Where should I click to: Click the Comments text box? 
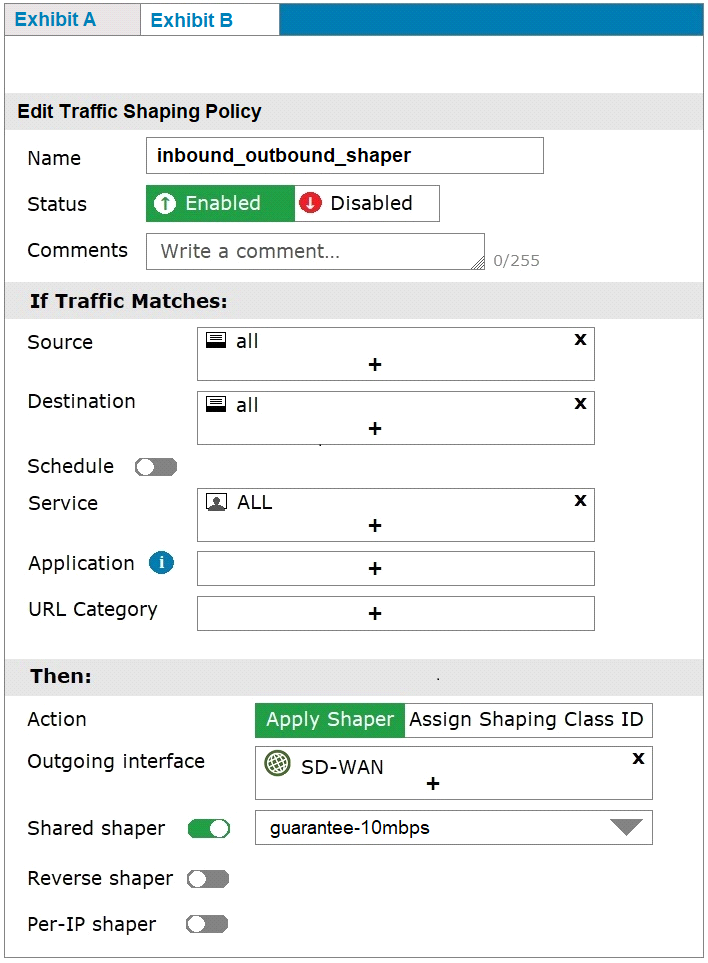(x=315, y=251)
